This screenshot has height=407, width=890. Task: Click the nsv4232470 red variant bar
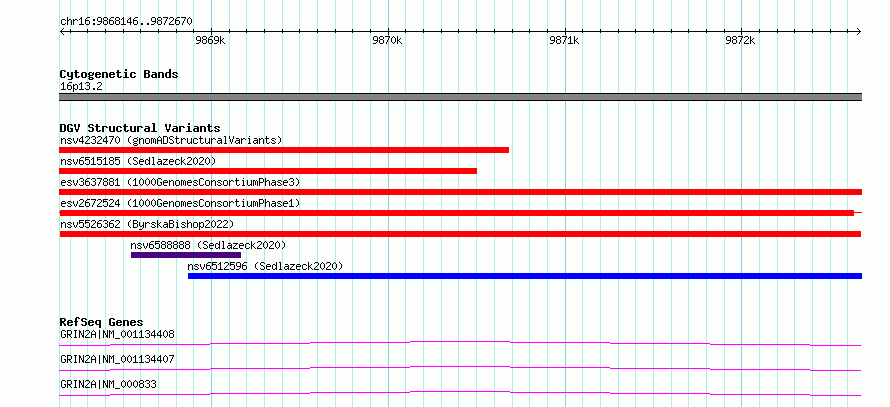pos(284,150)
